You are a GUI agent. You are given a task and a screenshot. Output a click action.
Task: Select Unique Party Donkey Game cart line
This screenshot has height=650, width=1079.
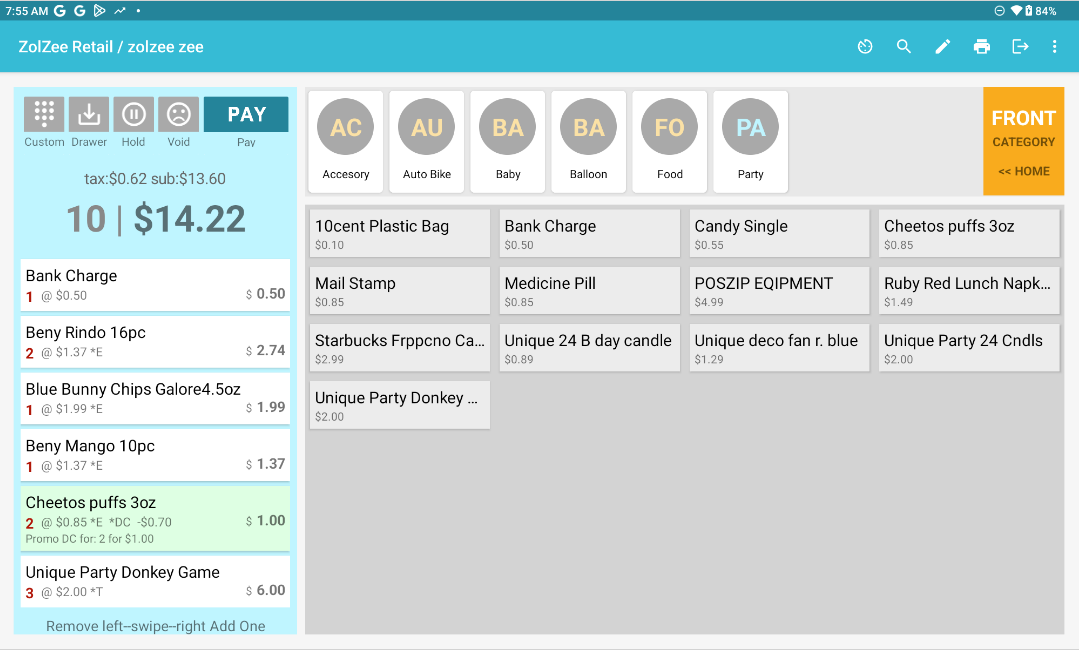[155, 581]
